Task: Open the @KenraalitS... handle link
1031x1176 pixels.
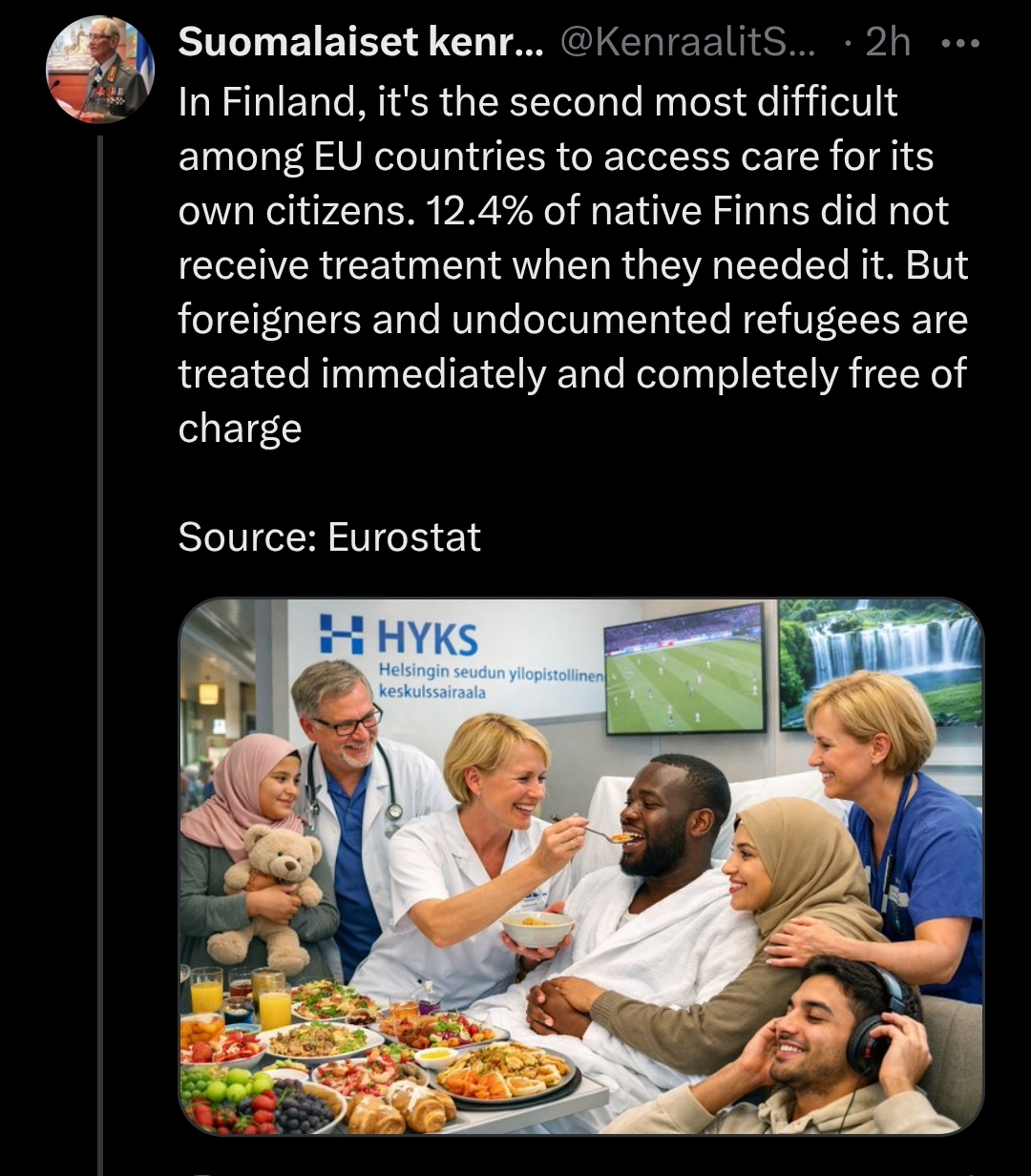Action: pyautogui.click(x=686, y=42)
